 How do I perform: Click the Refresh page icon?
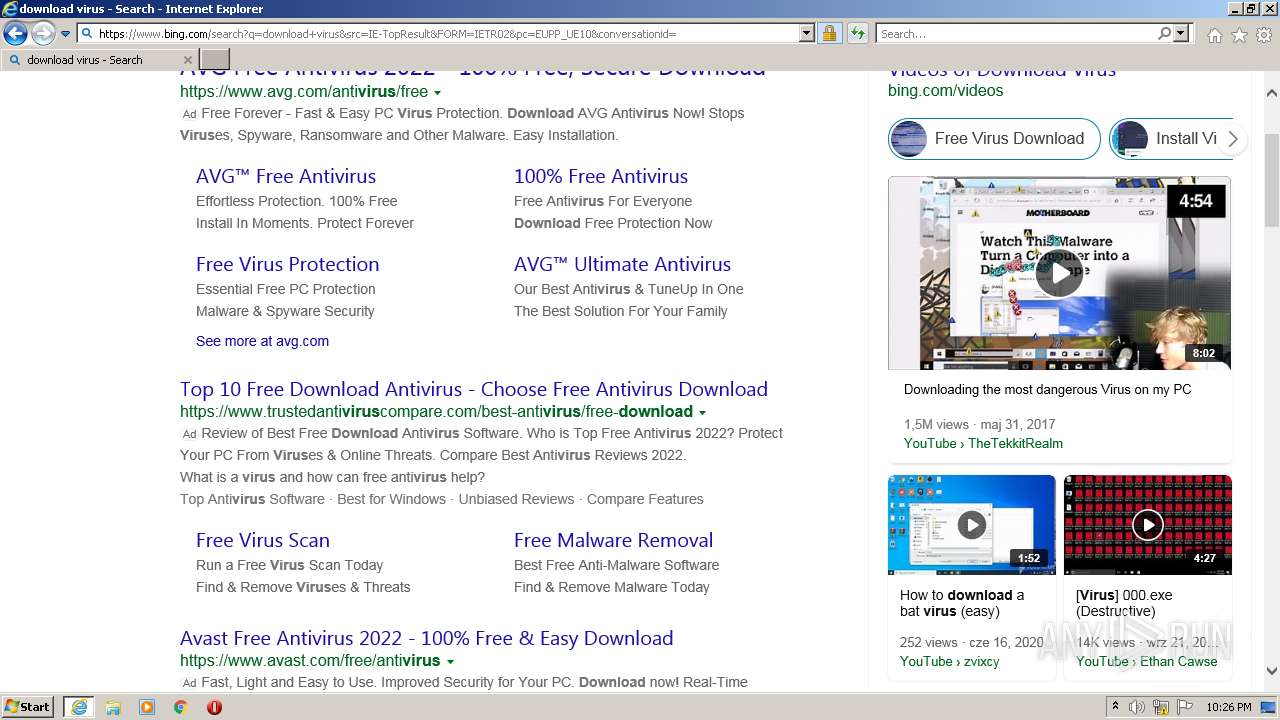pos(857,34)
